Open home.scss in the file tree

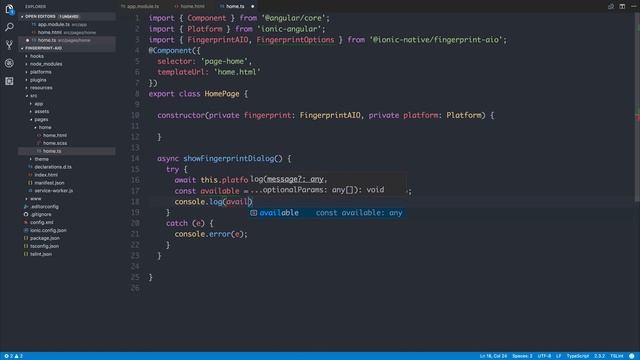pos(55,143)
